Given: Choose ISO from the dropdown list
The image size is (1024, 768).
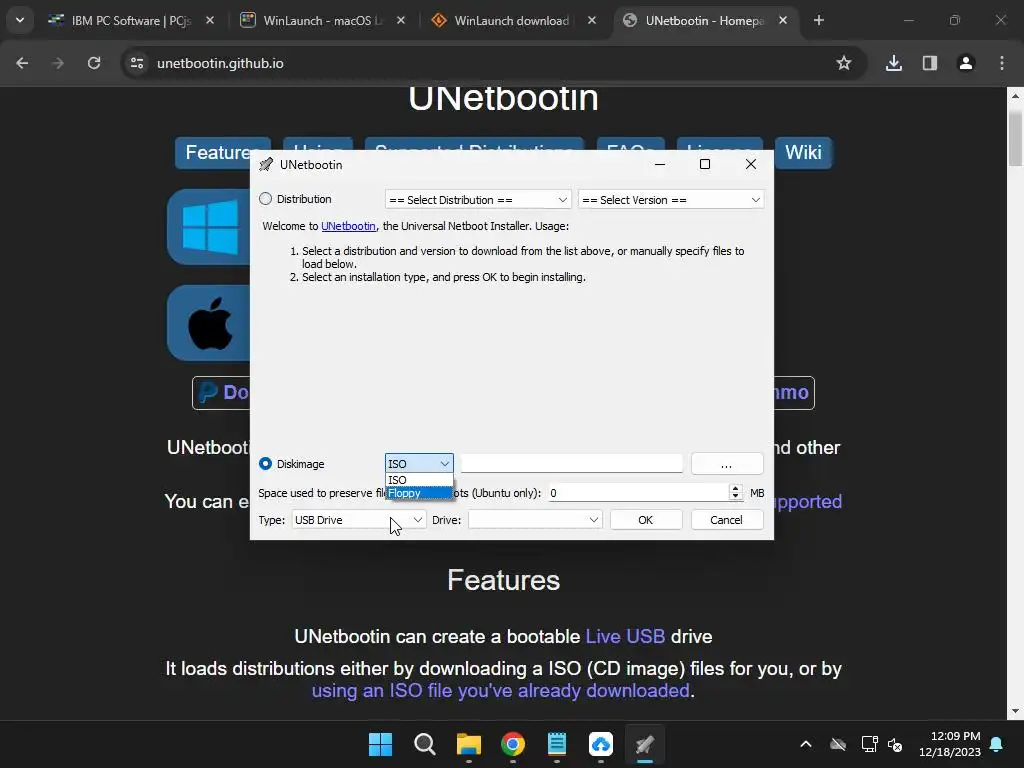Looking at the screenshot, I should click(419, 480).
